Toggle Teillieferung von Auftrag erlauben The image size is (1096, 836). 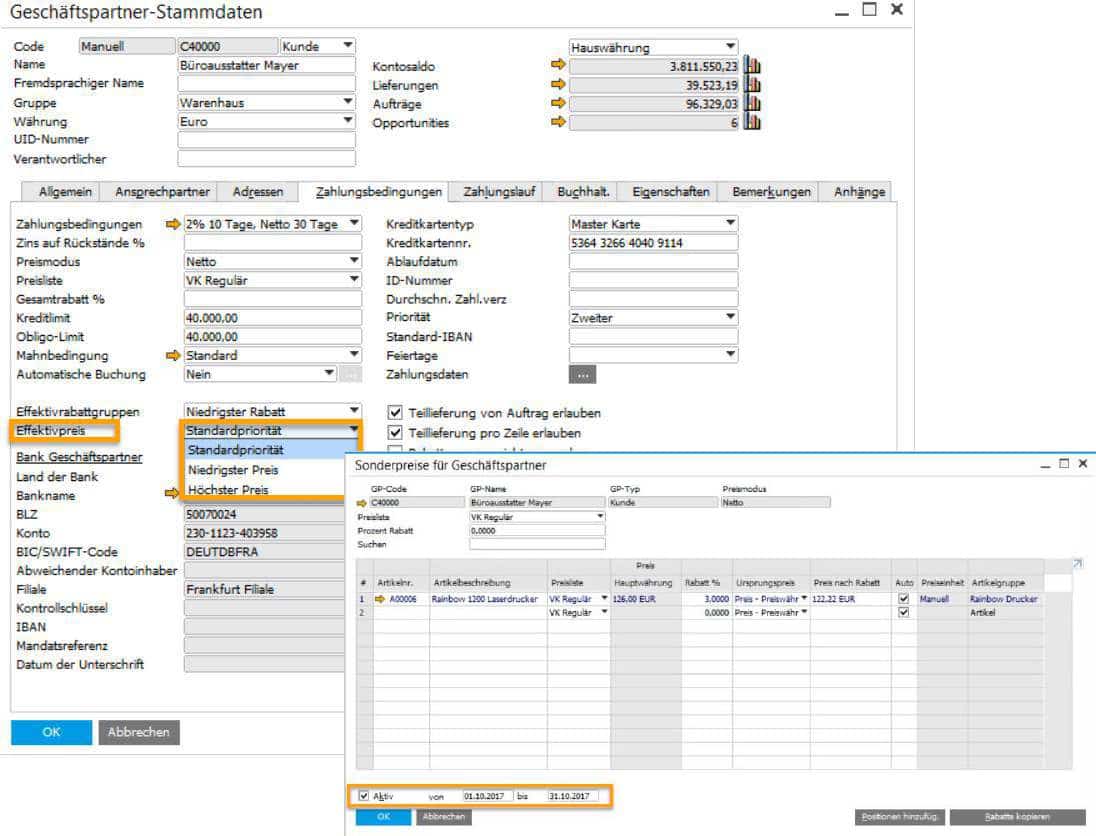[395, 412]
